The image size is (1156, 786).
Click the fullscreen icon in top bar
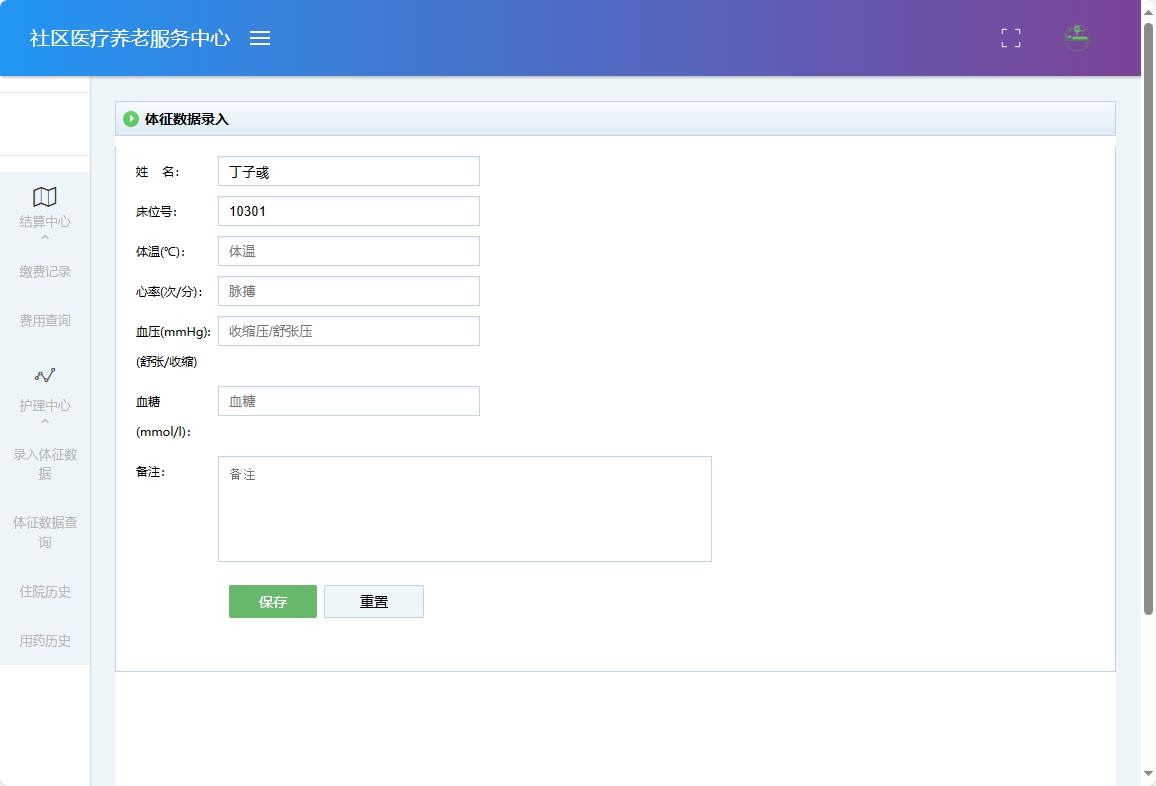coord(1010,38)
